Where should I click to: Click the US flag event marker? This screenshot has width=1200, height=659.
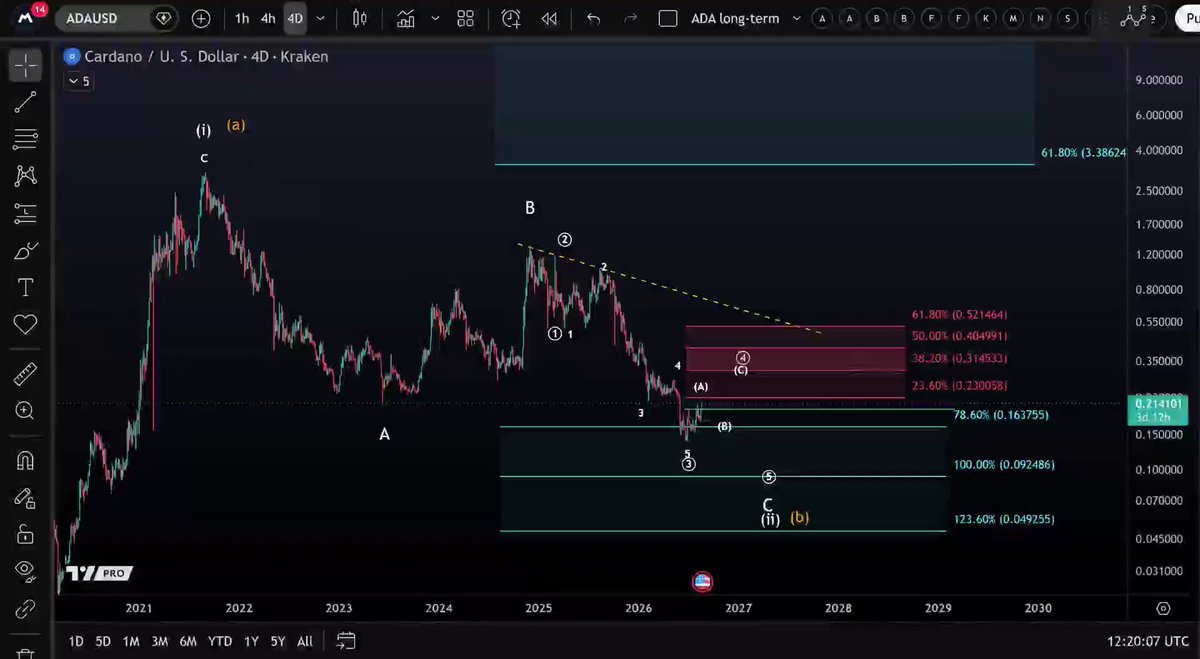702,581
